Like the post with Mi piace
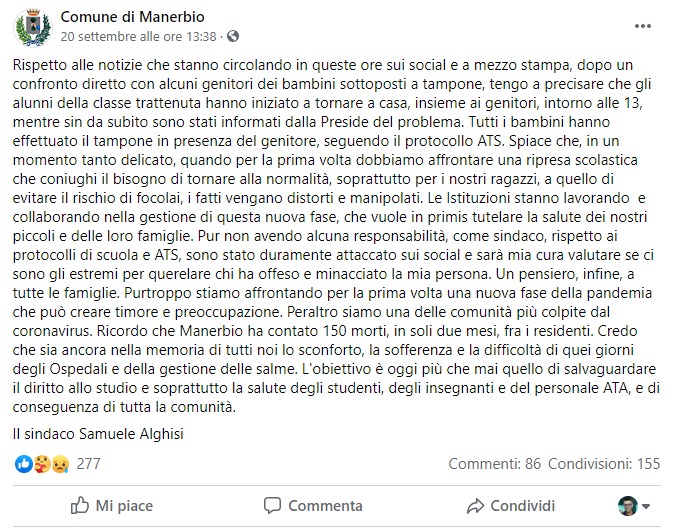 [112, 506]
